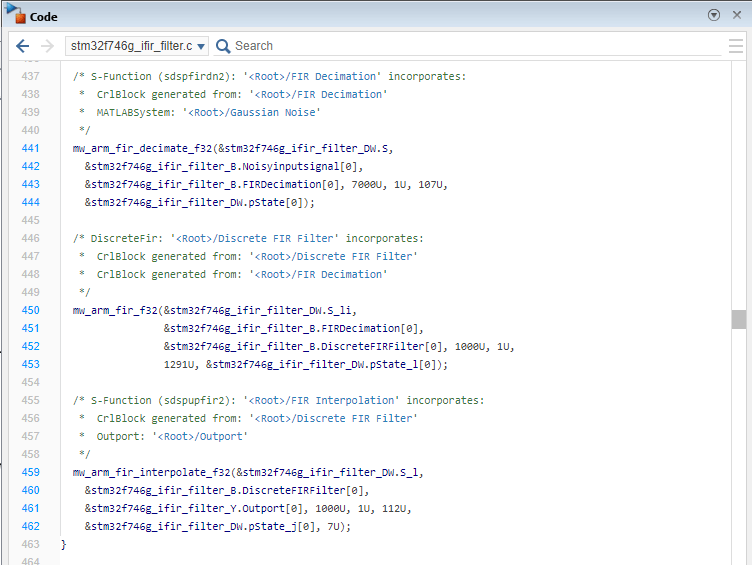Click line number 441 link
752x565 pixels.
pyautogui.click(x=30, y=148)
